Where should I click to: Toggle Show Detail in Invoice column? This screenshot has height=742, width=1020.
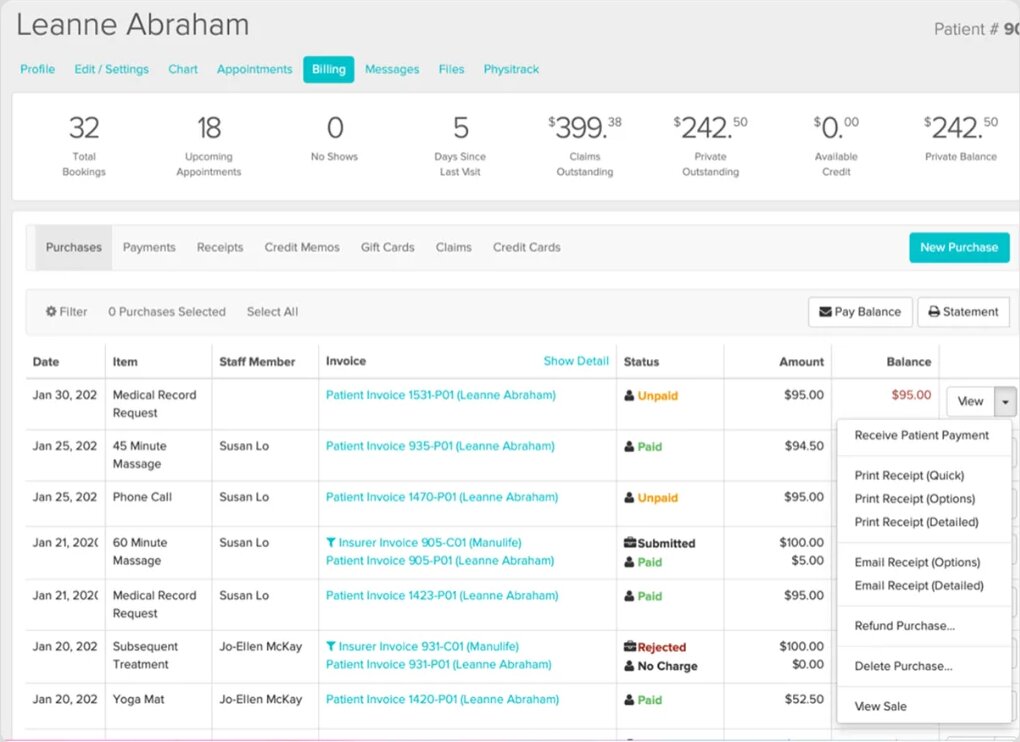tap(576, 361)
